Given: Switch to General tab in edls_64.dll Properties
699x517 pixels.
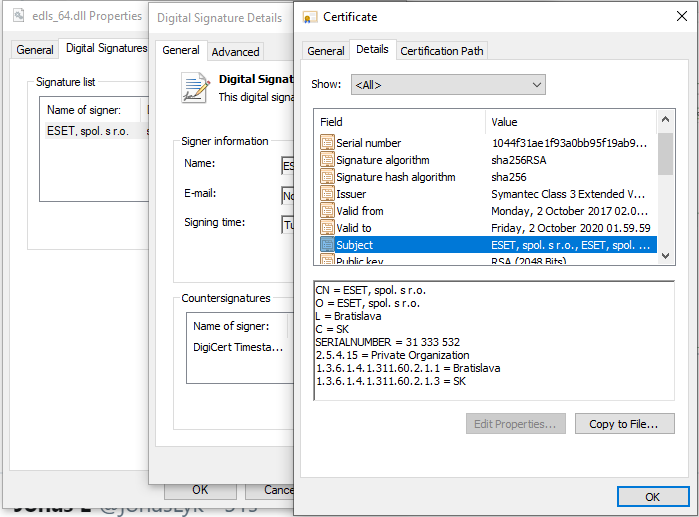Looking at the screenshot, I should (35, 49).
